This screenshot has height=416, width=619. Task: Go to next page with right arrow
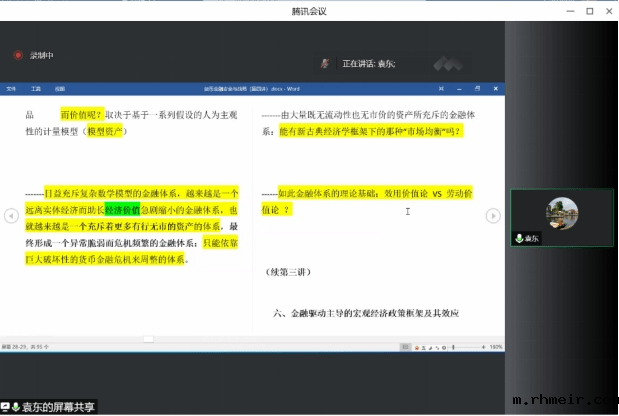[493, 216]
